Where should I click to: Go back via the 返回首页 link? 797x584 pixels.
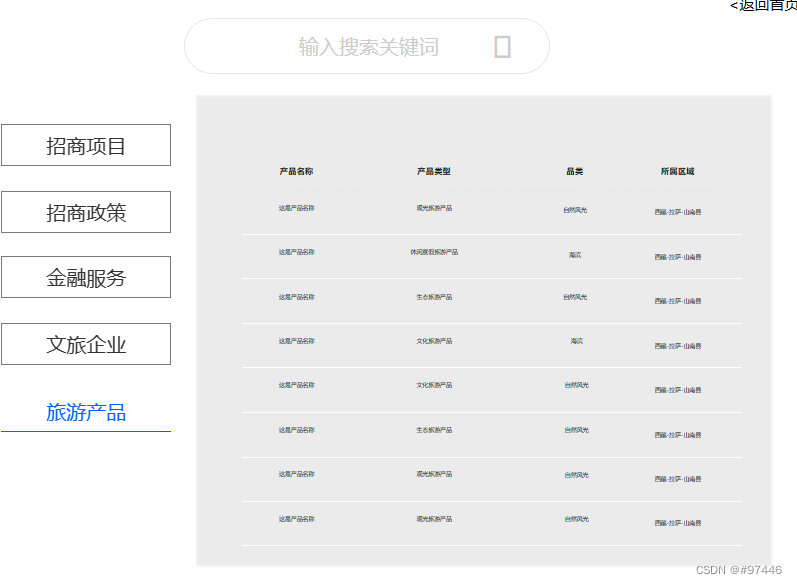[x=763, y=6]
